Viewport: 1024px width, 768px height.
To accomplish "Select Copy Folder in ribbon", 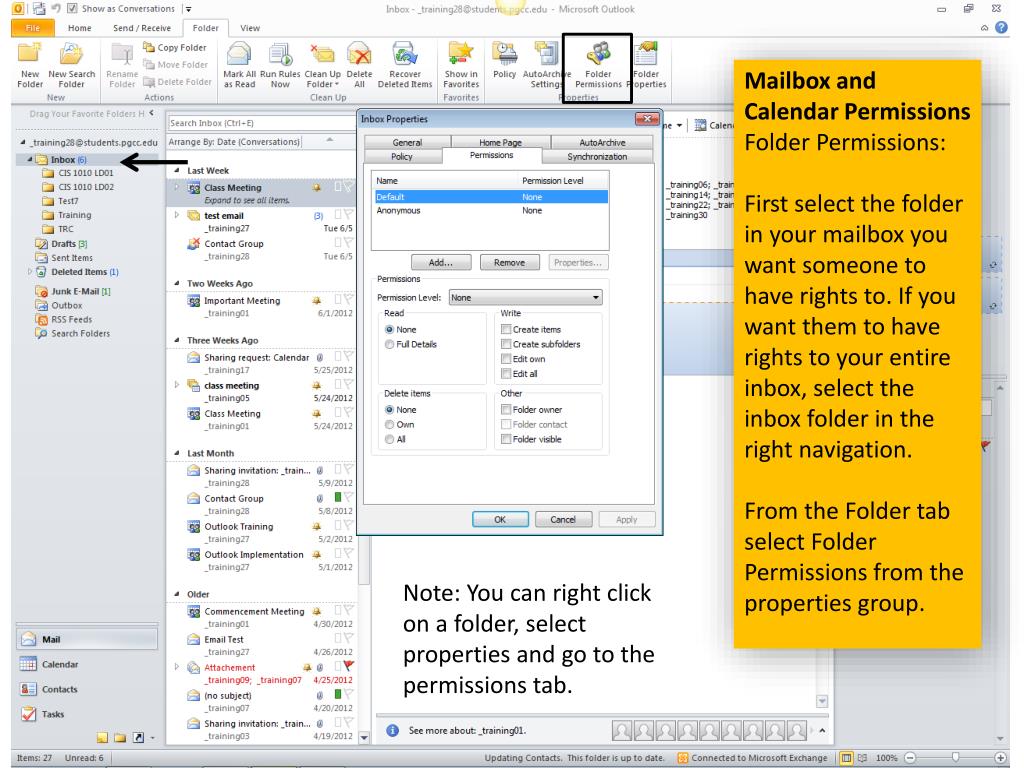I will coord(175,48).
